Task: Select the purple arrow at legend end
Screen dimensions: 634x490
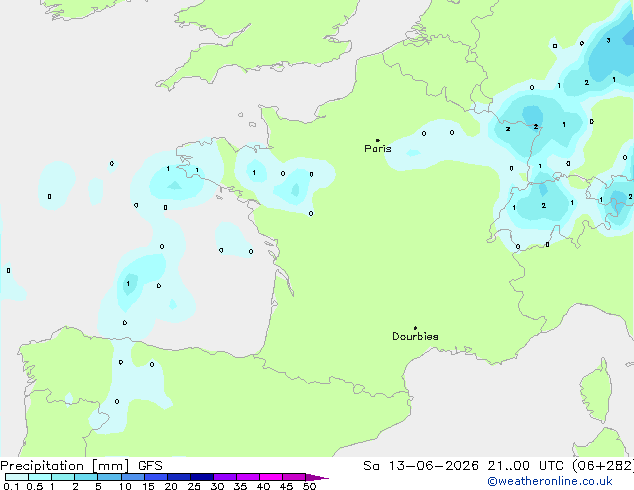Action: [x=317, y=477]
